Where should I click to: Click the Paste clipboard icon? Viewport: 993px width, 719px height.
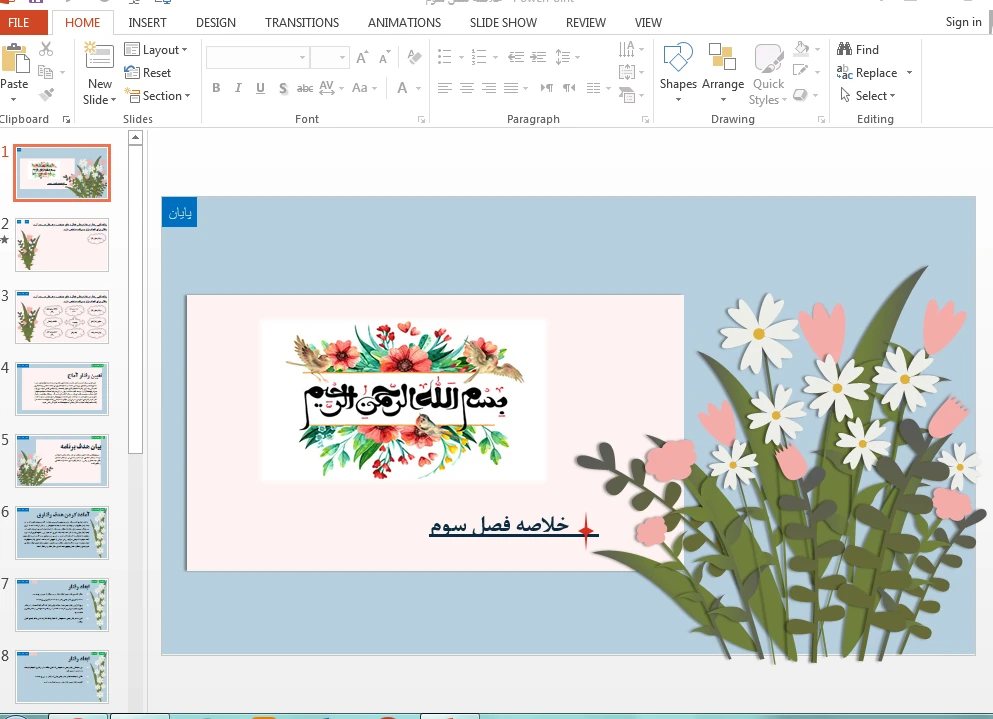[14, 60]
